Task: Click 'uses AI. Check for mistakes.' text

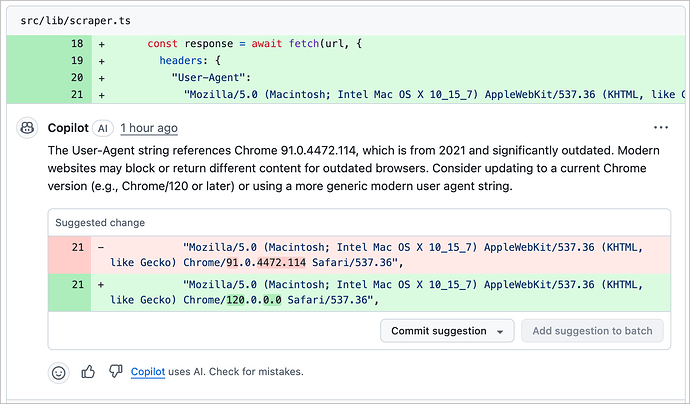Action: coord(236,371)
